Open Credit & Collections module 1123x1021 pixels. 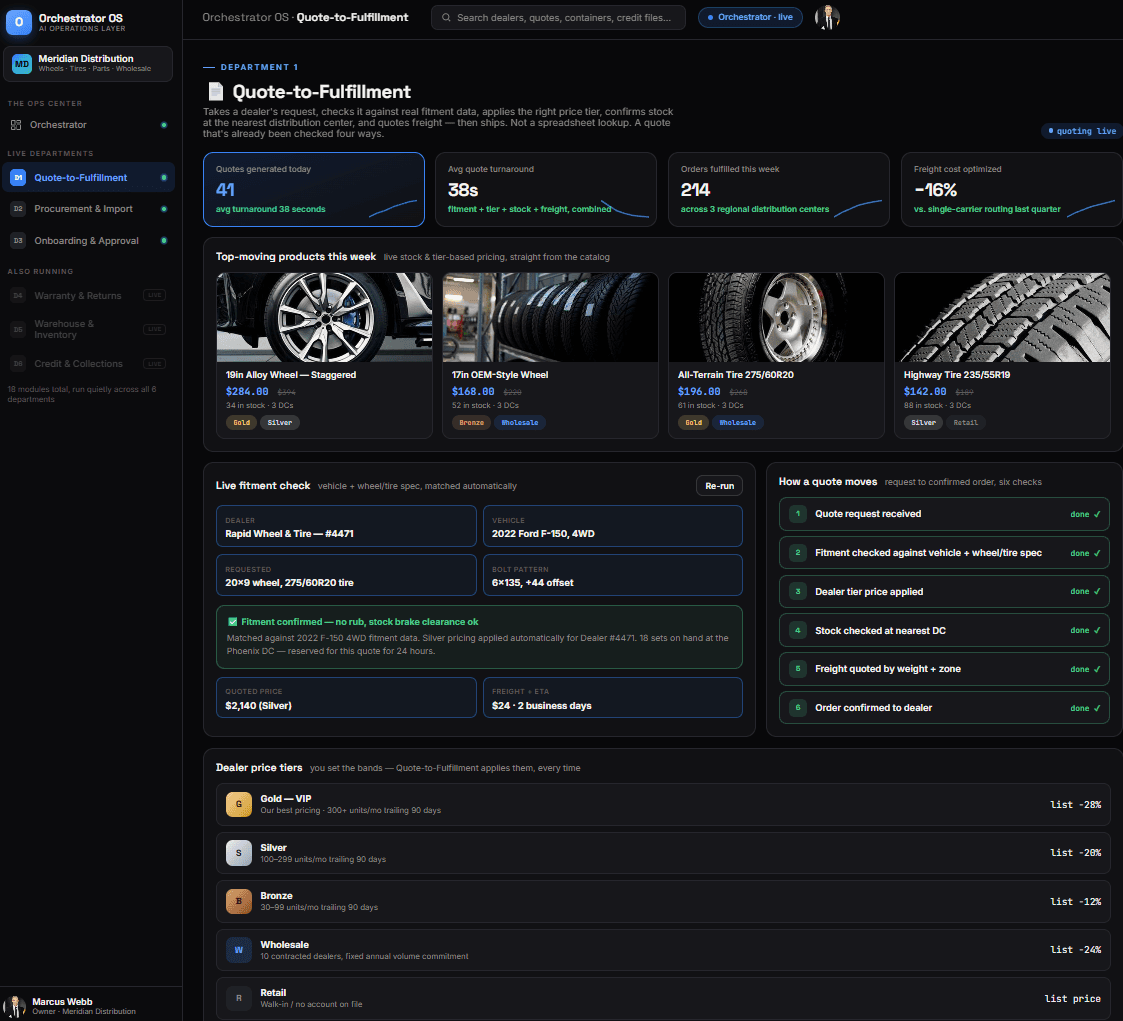[x=88, y=364]
